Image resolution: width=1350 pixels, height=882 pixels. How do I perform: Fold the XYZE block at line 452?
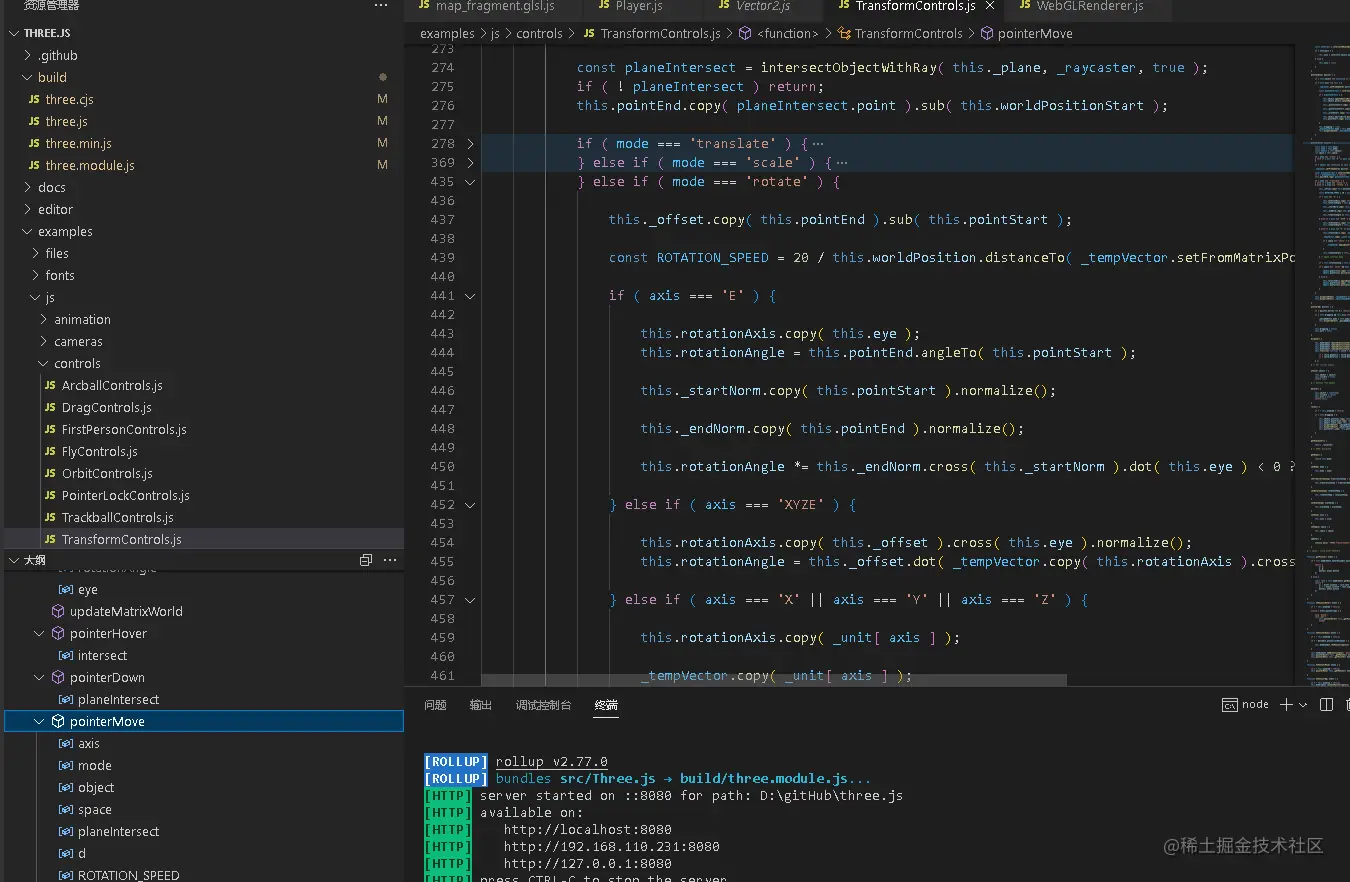[x=471, y=504]
